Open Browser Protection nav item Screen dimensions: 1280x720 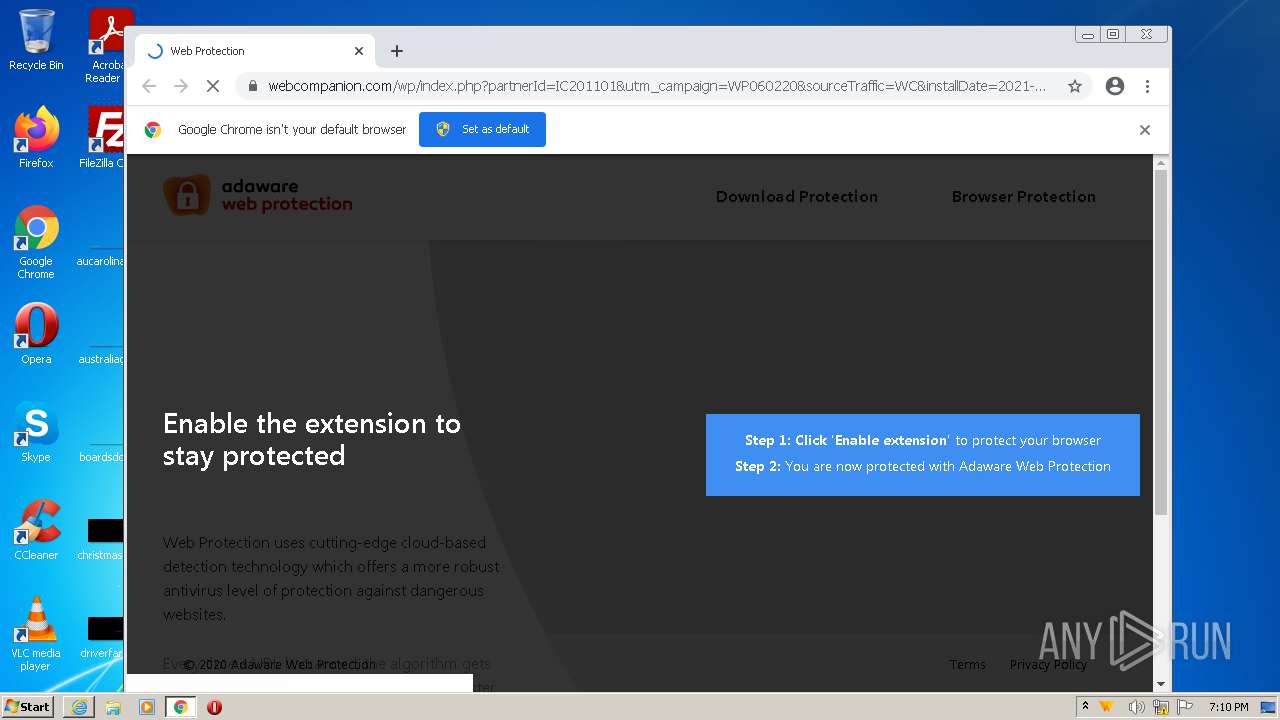pyautogui.click(x=1023, y=197)
